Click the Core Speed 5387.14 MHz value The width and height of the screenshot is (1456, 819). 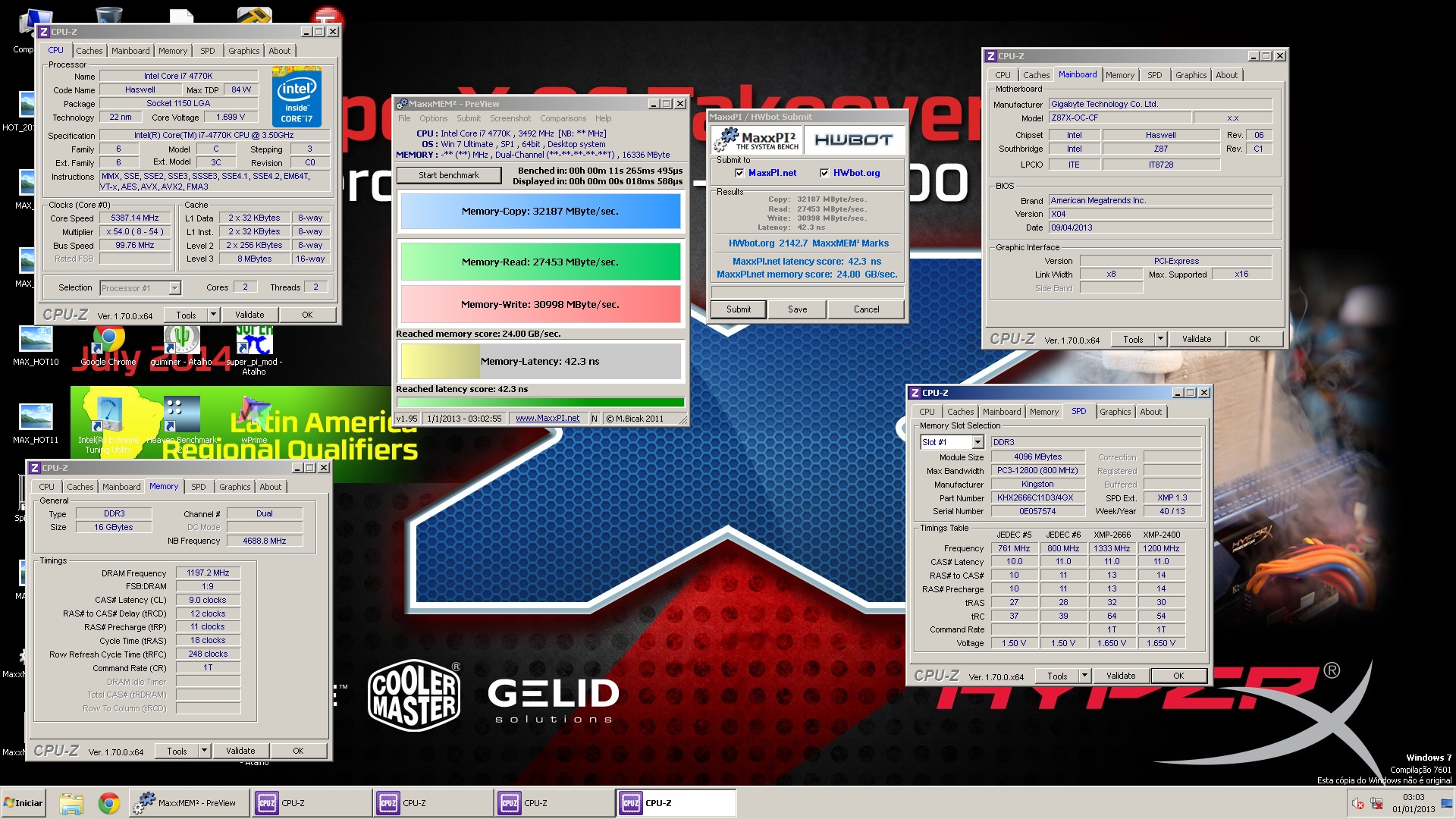(135, 218)
